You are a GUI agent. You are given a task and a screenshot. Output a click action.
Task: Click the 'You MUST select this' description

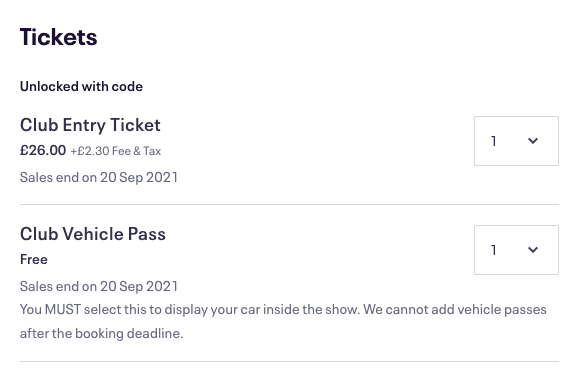tap(283, 321)
